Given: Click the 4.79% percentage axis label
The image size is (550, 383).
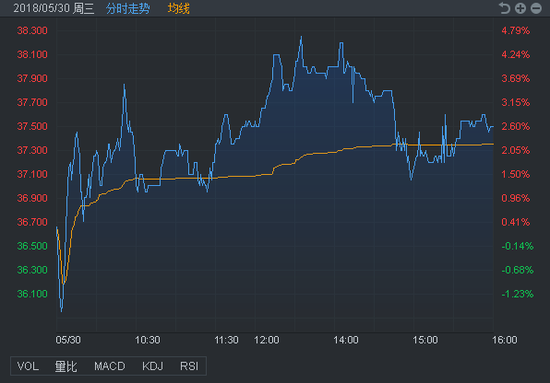Looking at the screenshot, I should pos(516,31).
